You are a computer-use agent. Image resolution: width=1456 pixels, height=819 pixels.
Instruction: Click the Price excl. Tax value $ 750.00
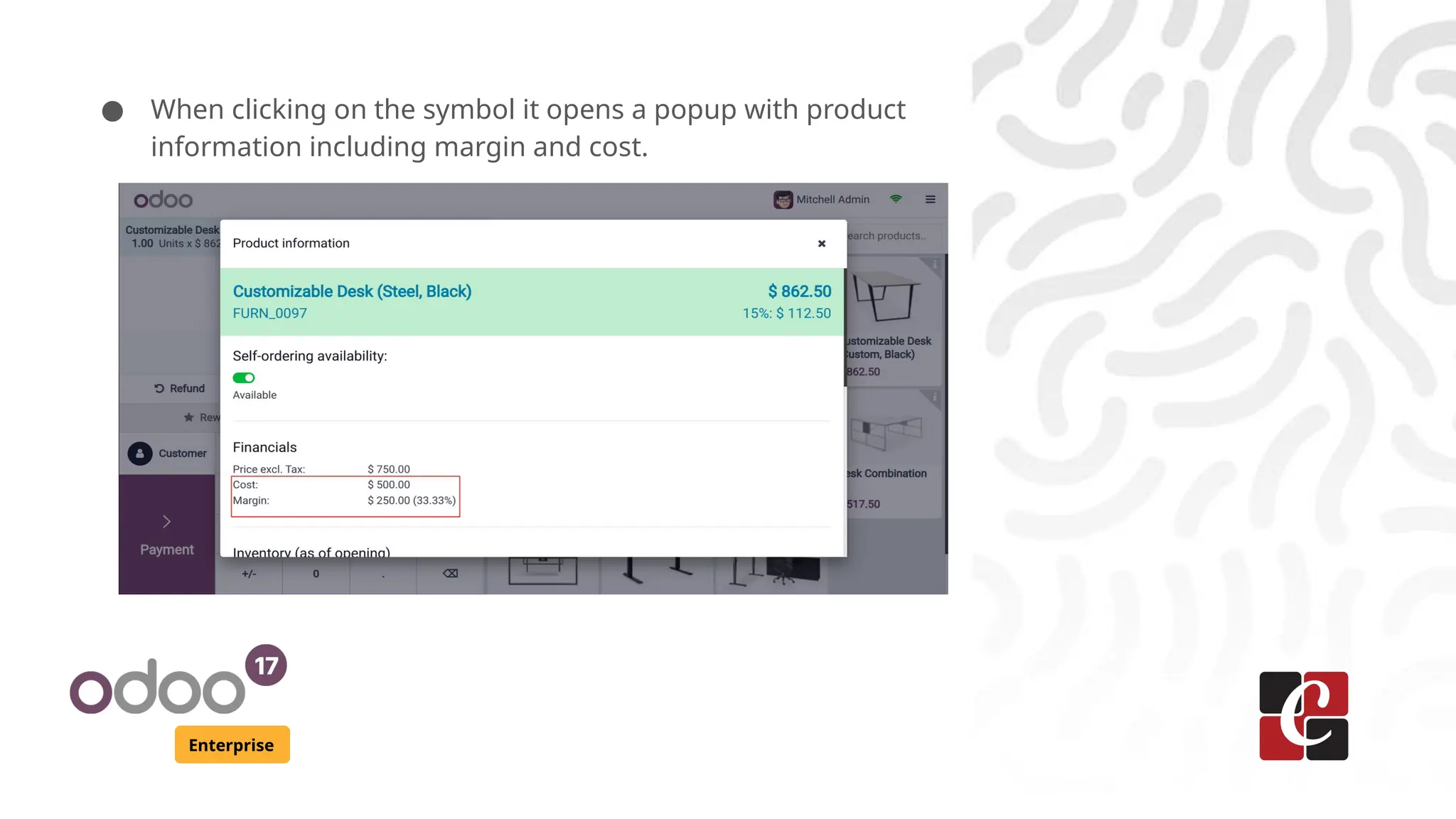point(389,469)
